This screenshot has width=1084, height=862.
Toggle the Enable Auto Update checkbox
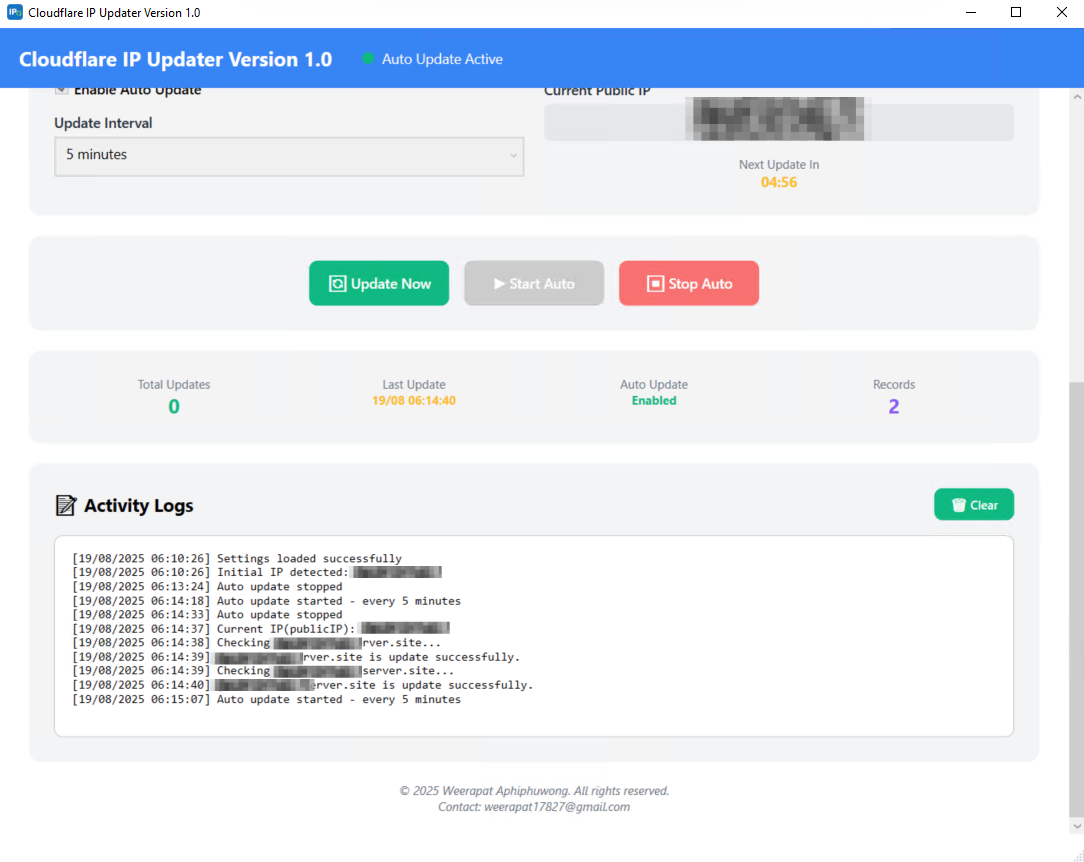pos(62,90)
